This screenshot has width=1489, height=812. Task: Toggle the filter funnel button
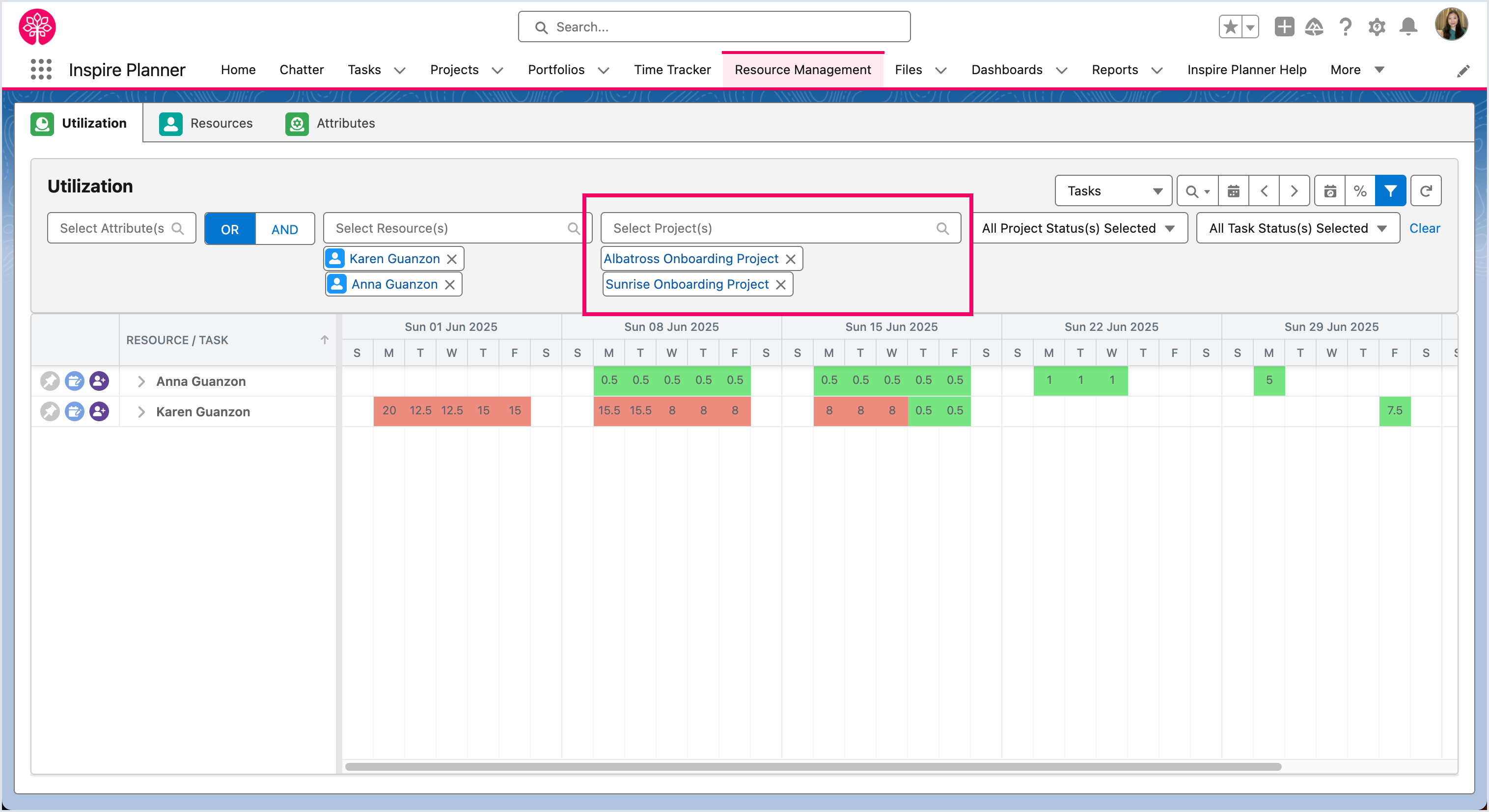(x=1391, y=190)
